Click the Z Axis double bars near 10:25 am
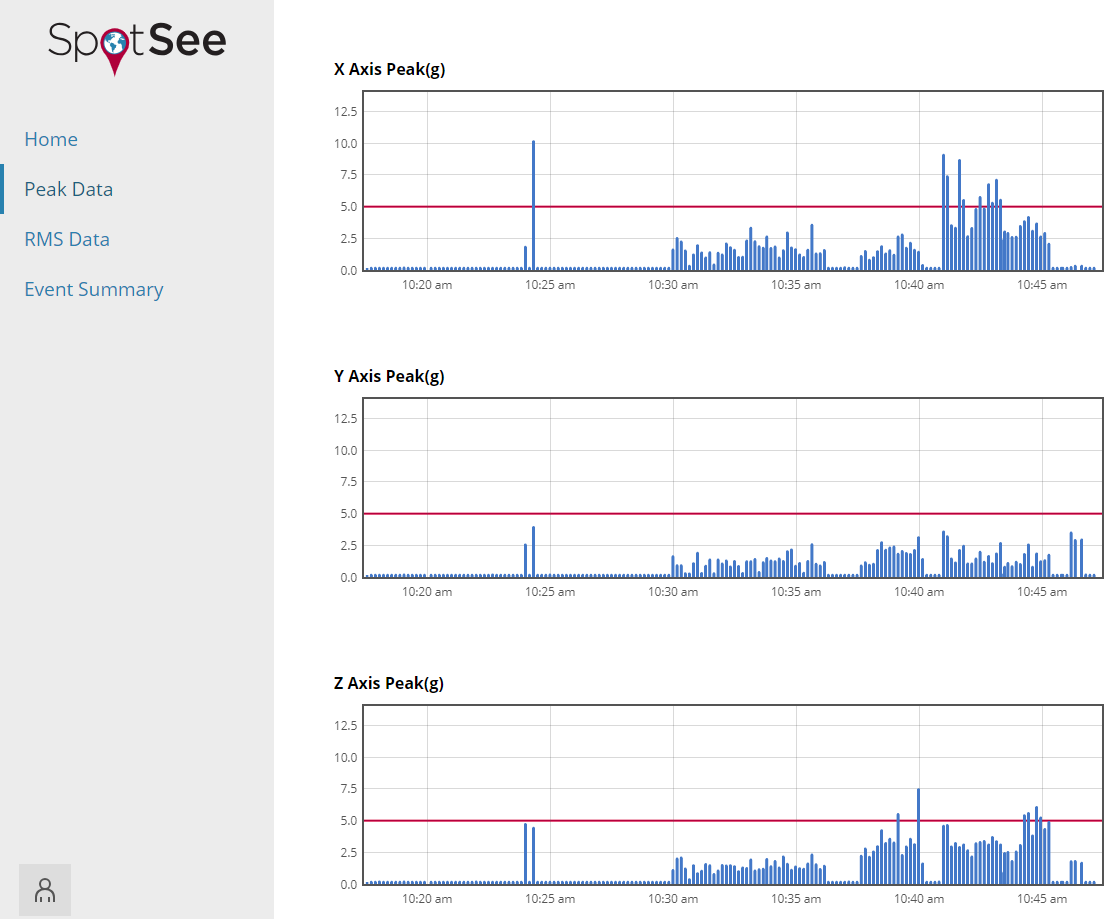Image resolution: width=1111 pixels, height=919 pixels. point(529,854)
